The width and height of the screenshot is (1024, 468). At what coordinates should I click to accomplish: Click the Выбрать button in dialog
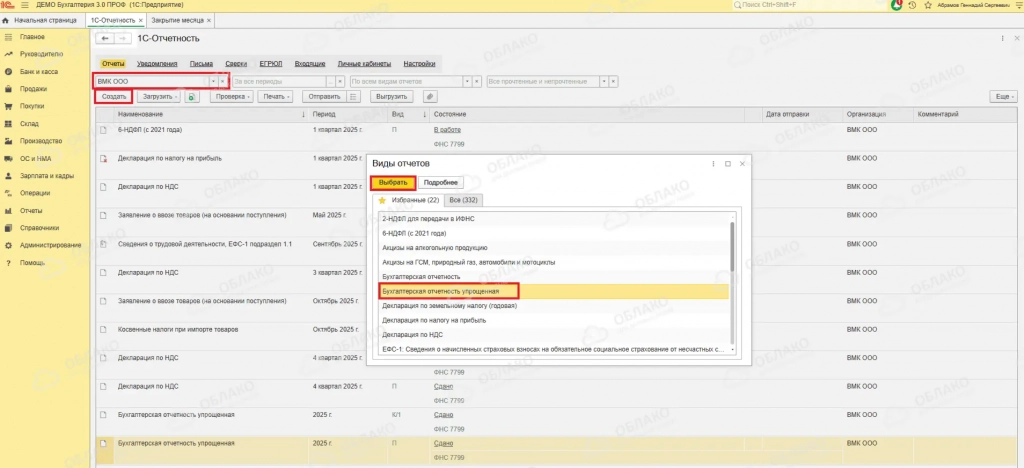click(x=393, y=183)
